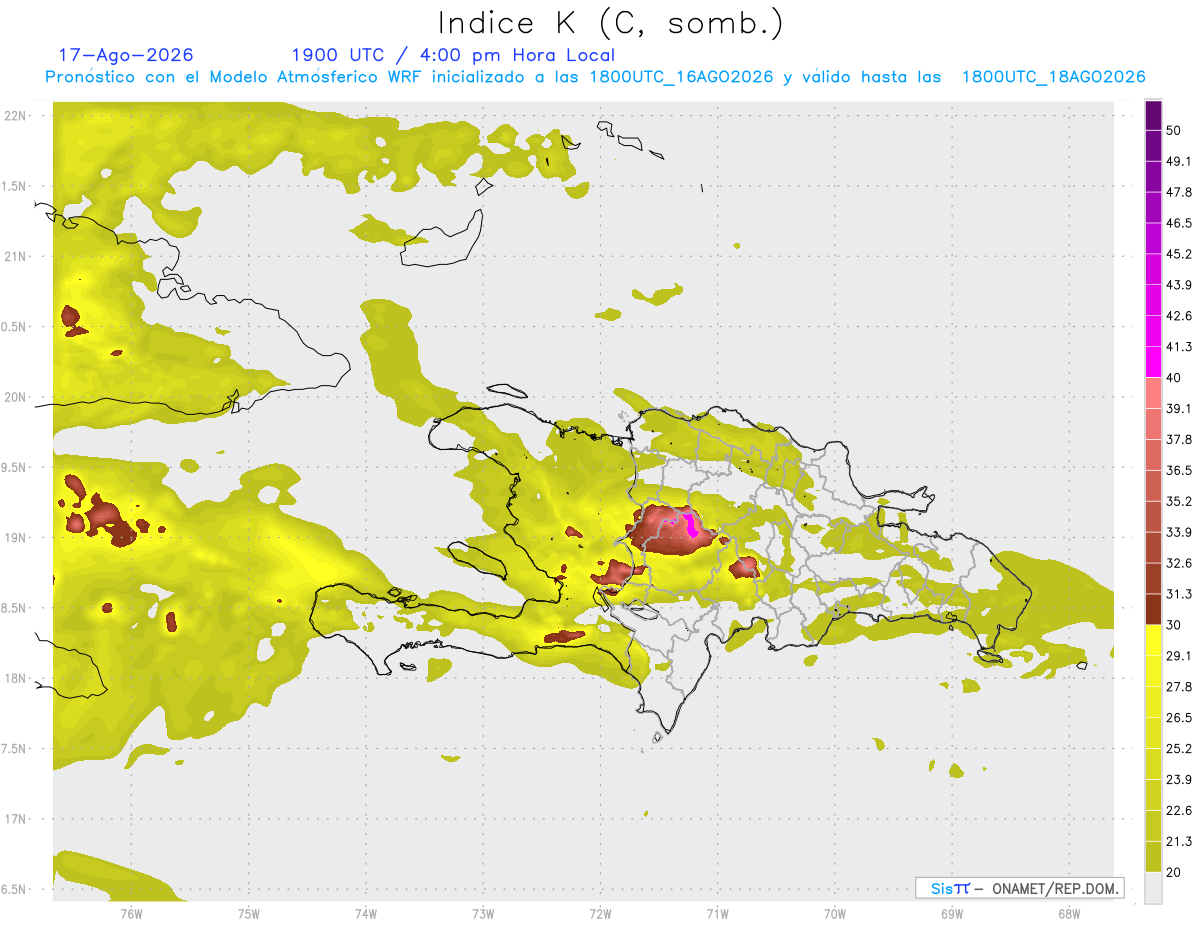Click the color scale value "47.8"
Viewport: 1200px width, 927px height.
tap(1178, 192)
